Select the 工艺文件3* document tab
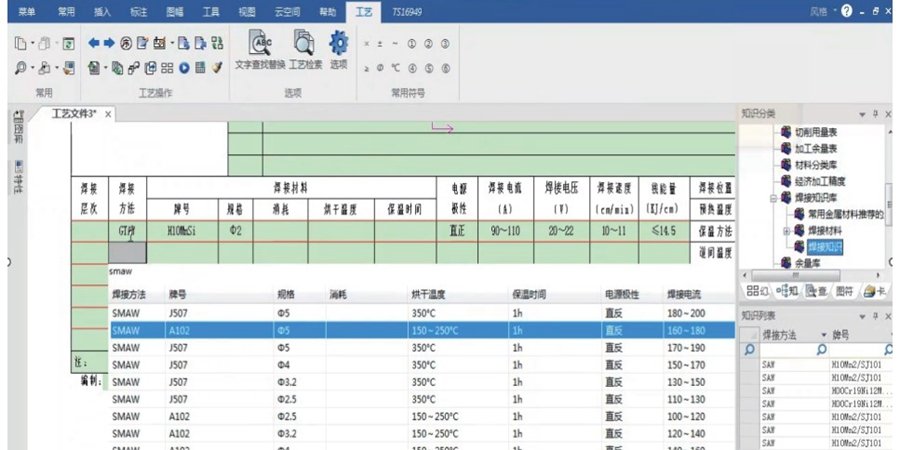Viewport: 900px width, 450px height. pyautogui.click(x=74, y=114)
